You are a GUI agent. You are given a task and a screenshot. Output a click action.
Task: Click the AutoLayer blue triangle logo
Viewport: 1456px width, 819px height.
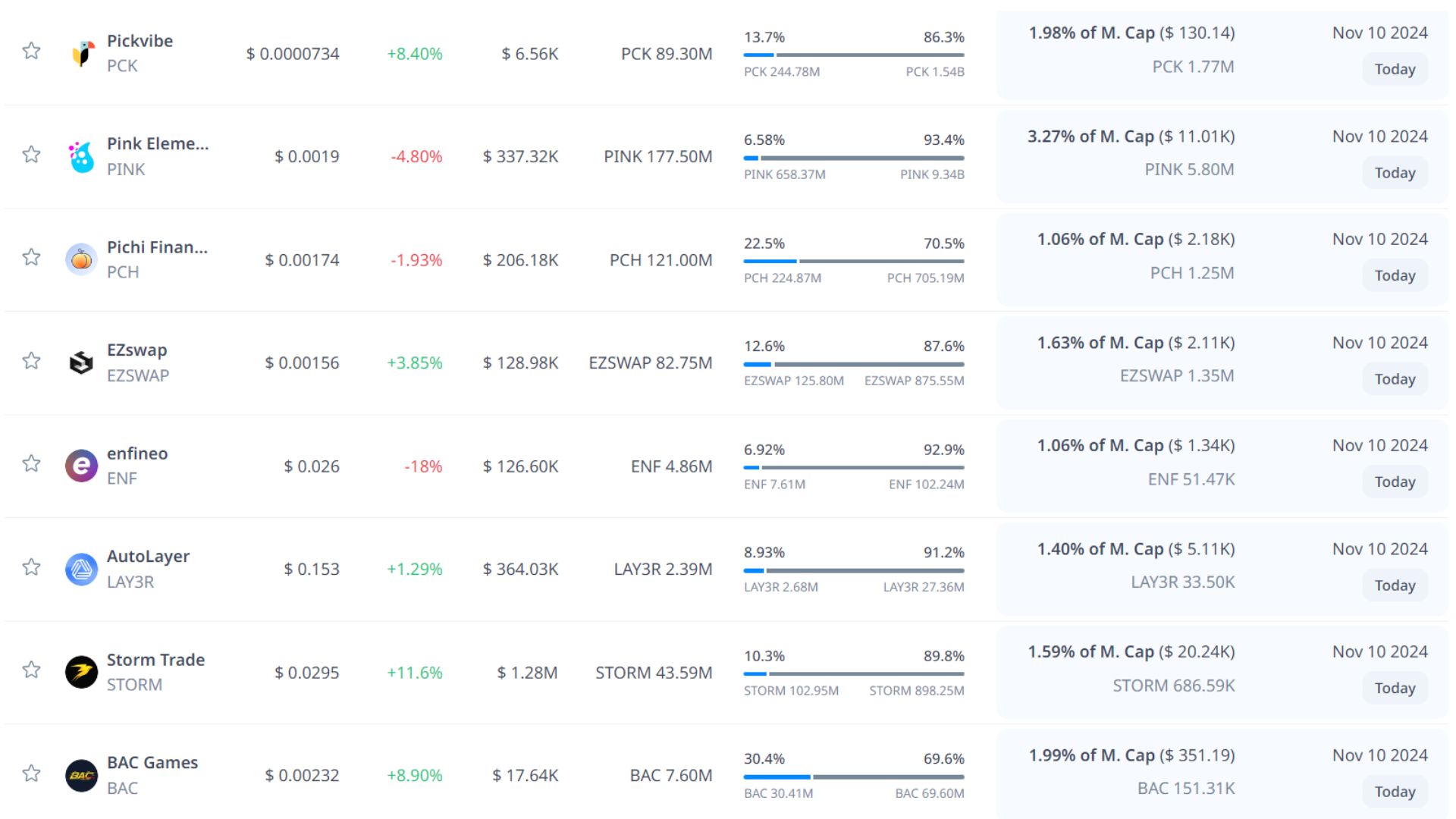coord(81,569)
